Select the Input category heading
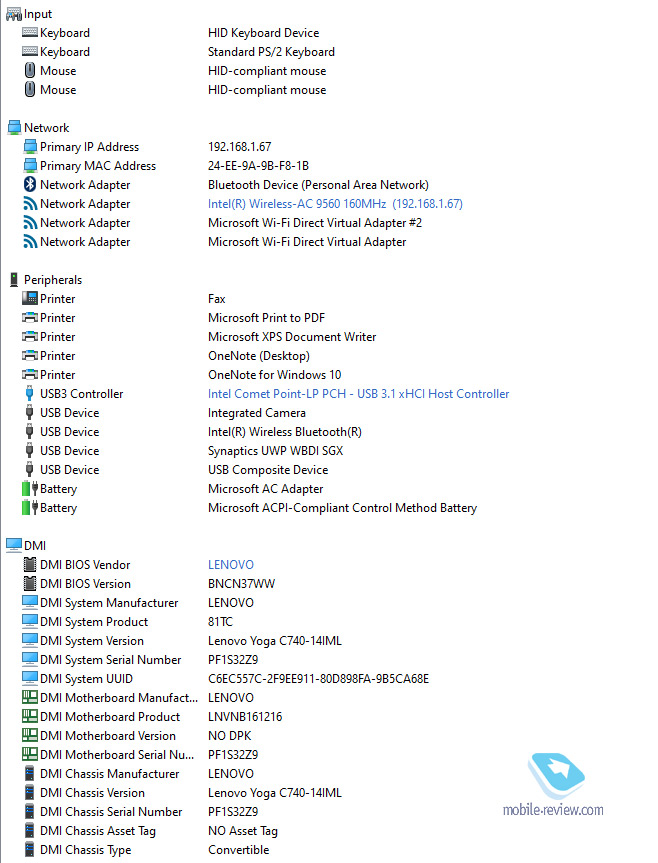658x863 pixels. point(37,14)
